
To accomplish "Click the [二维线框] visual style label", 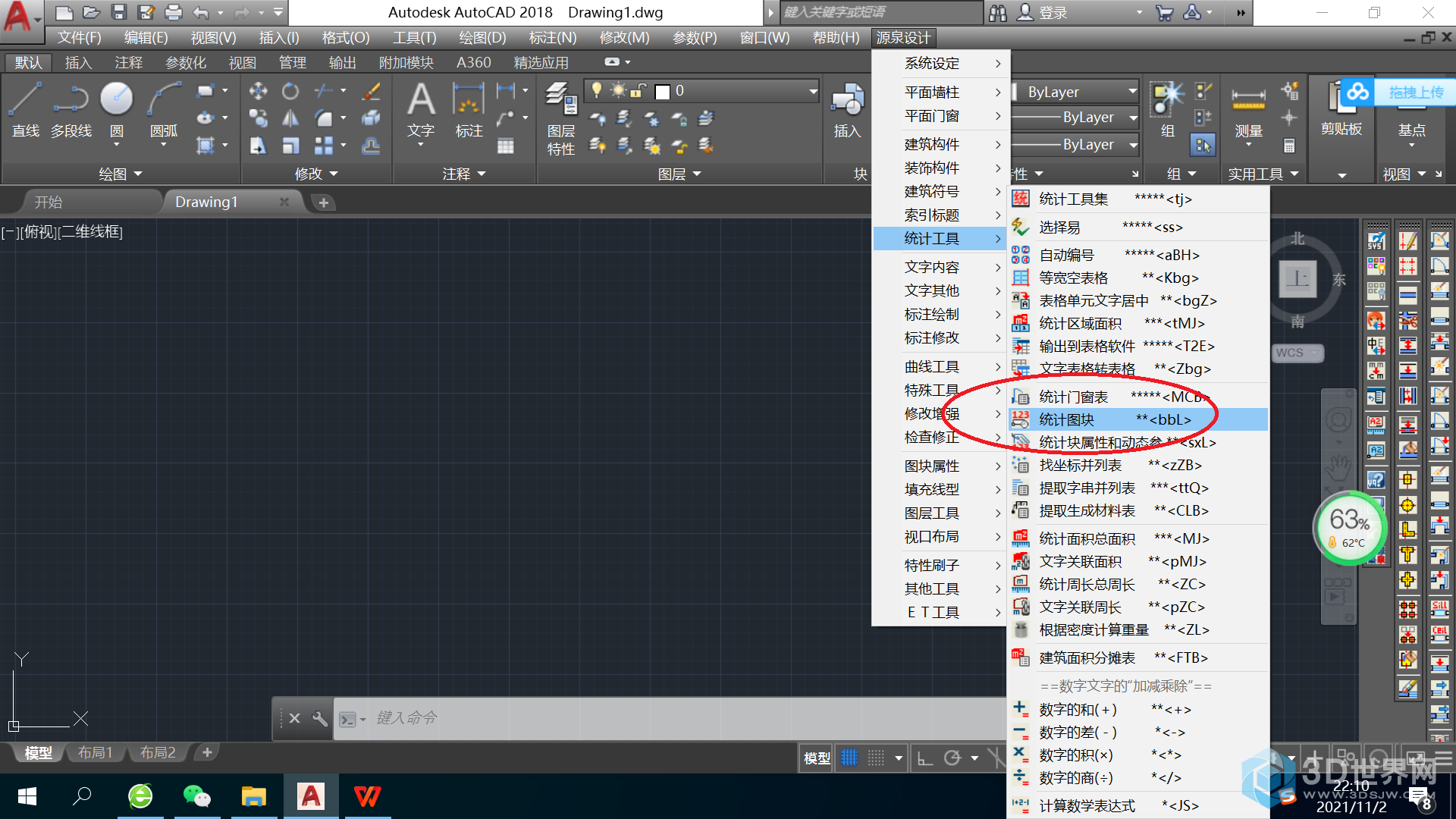I will [90, 232].
